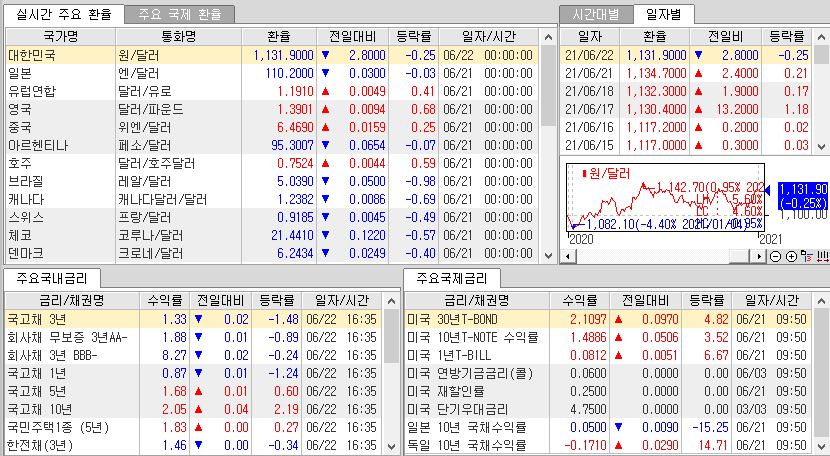
Task: Select the 캐나다 row
Action: (x=273, y=199)
